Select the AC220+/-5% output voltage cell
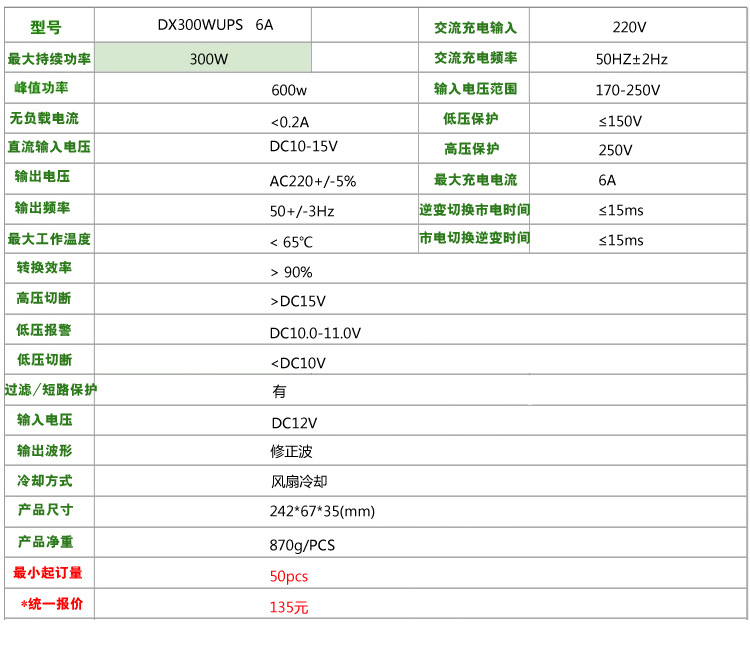750x659 pixels. pos(312,181)
